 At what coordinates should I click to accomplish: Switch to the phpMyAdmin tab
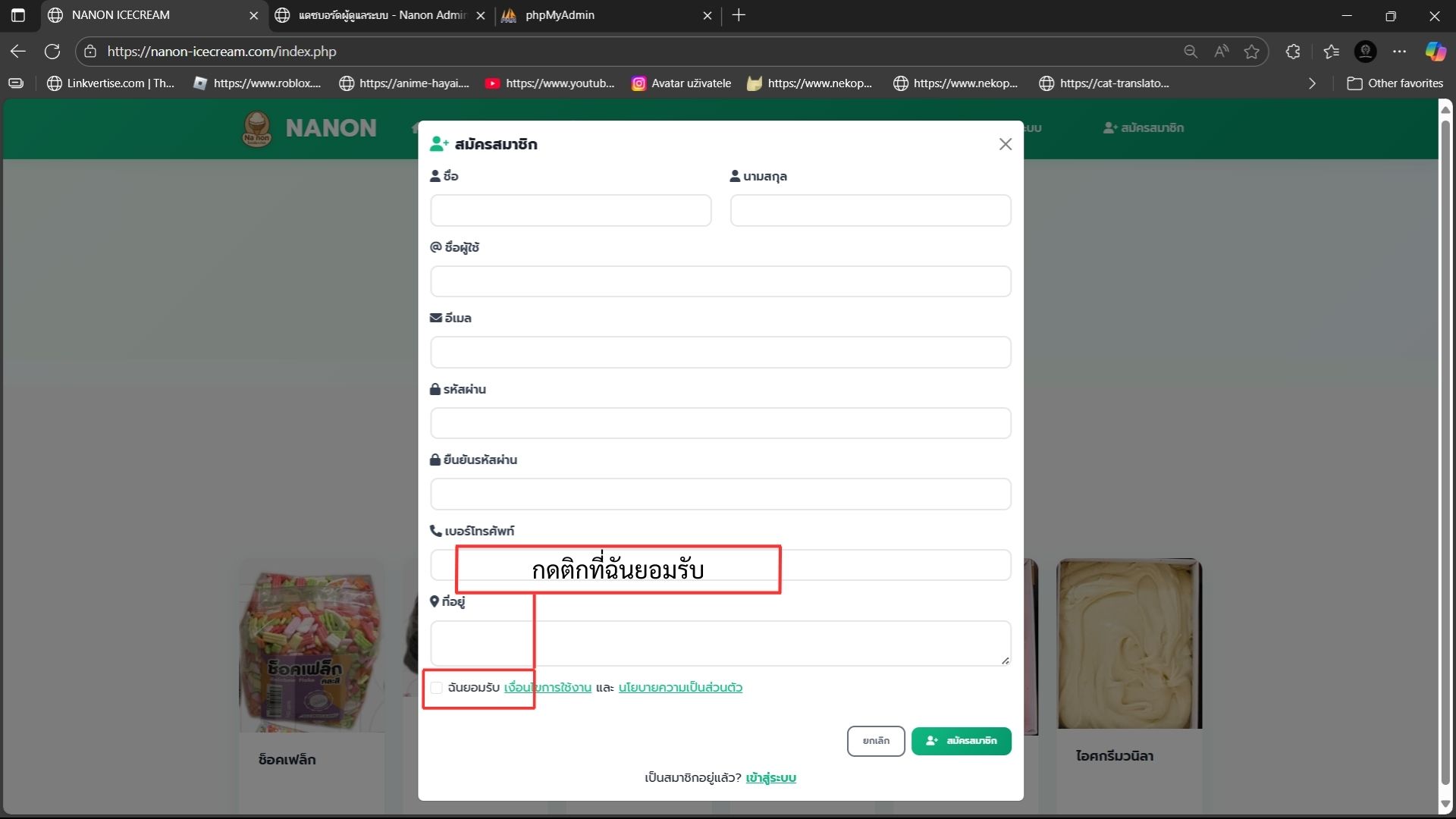[x=599, y=15]
